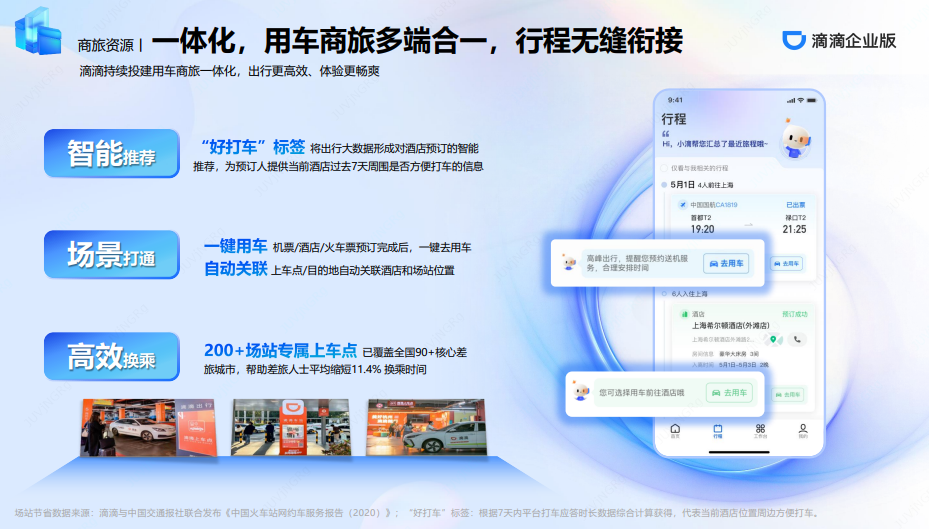Image resolution: width=929 pixels, height=529 pixels.
Task: Click the robot icon in the 高峰出行 popup
Action: (568, 263)
